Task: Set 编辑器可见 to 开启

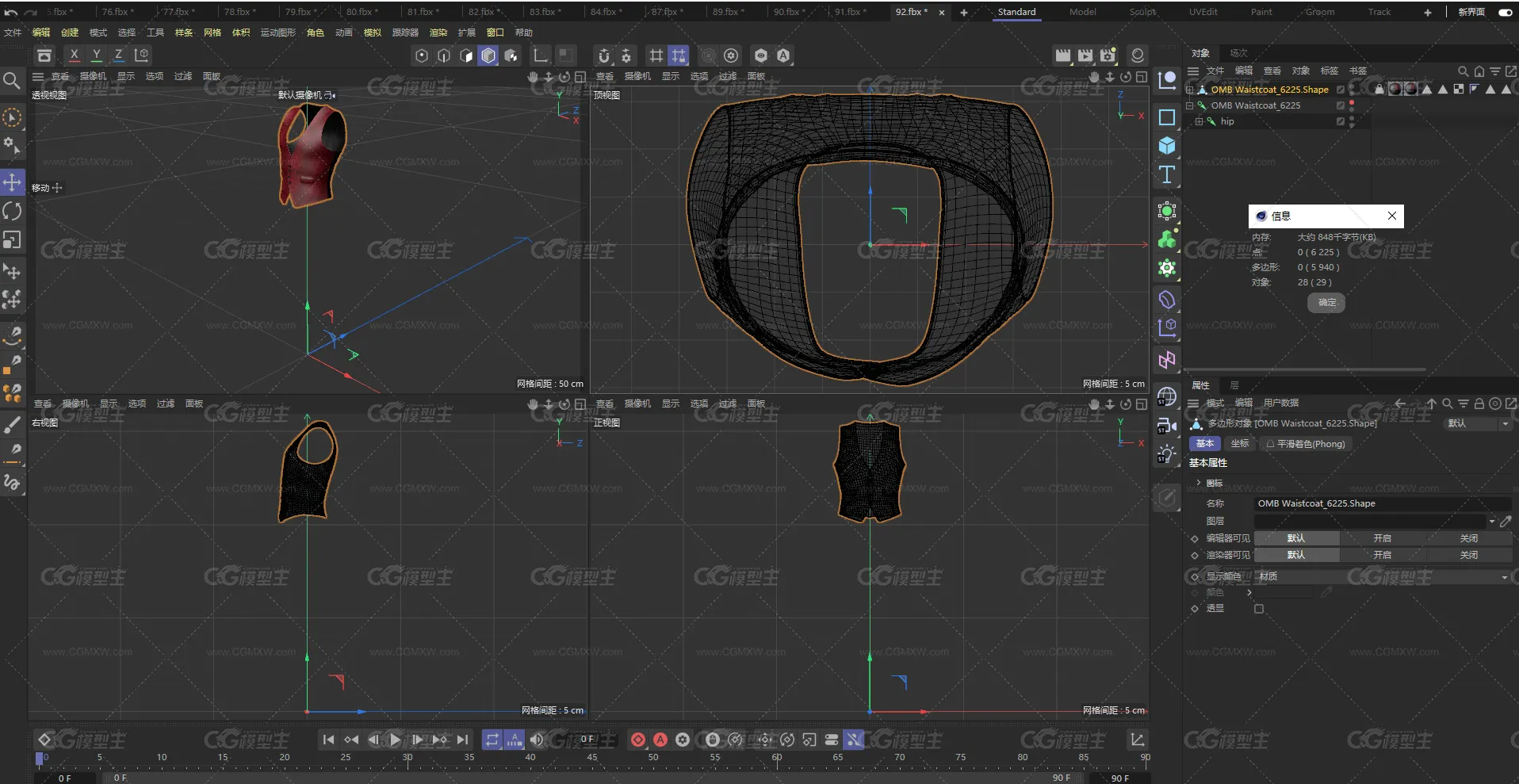Action: pyautogui.click(x=1383, y=538)
